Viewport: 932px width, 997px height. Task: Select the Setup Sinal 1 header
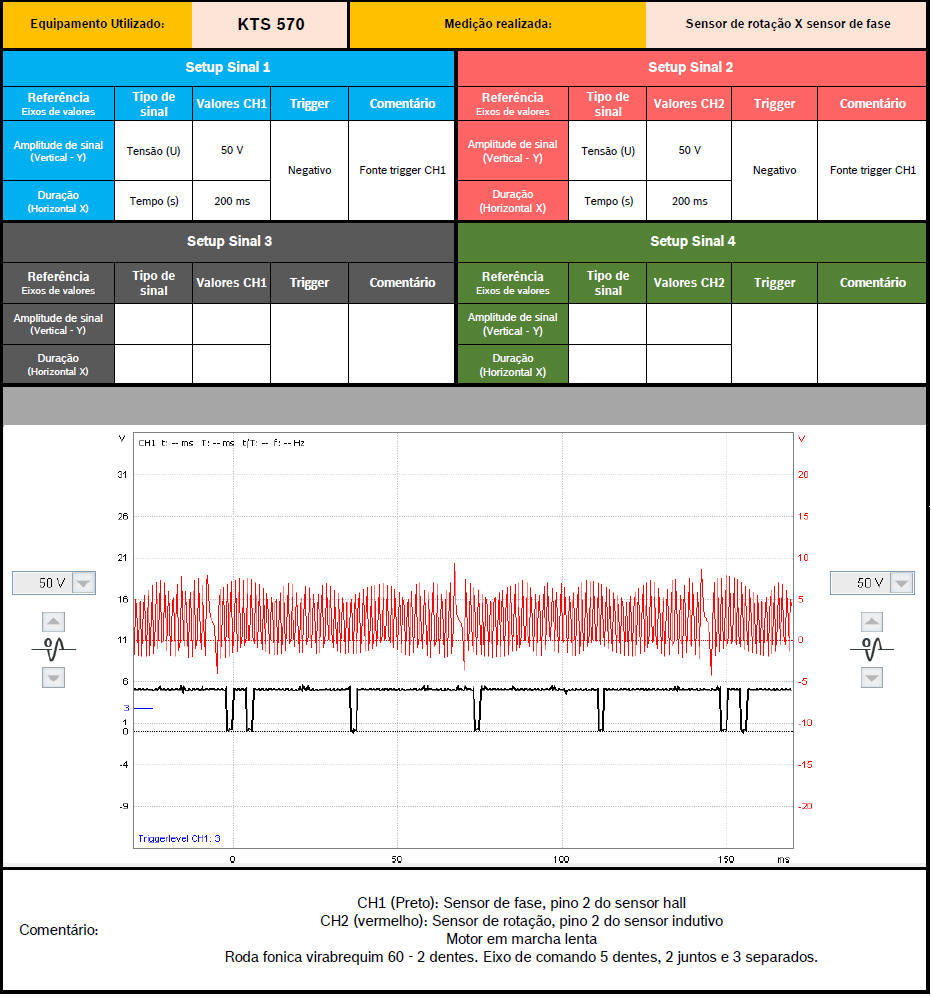pos(228,68)
